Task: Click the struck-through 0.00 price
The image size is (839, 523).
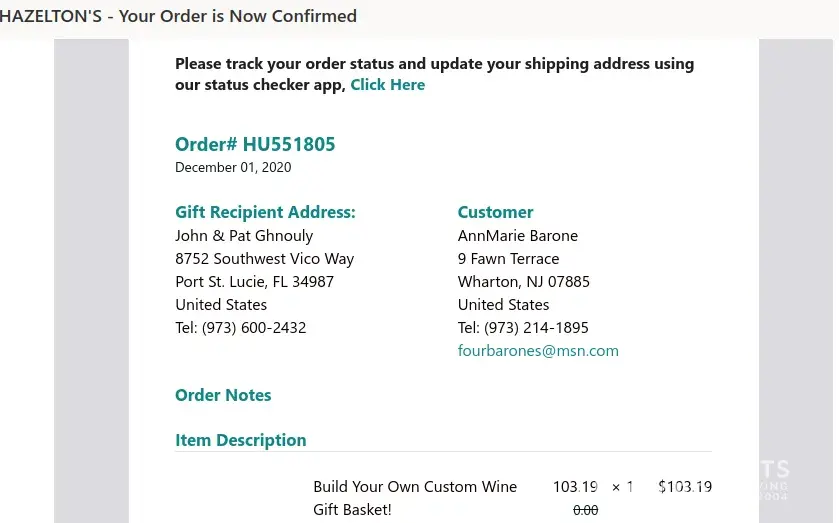Action: pos(585,510)
